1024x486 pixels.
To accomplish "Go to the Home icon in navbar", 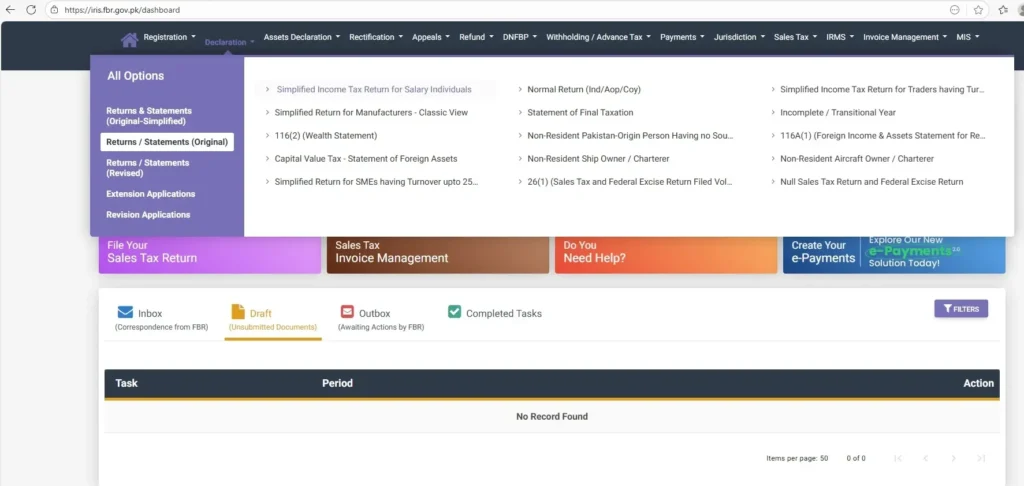I will [x=129, y=39].
